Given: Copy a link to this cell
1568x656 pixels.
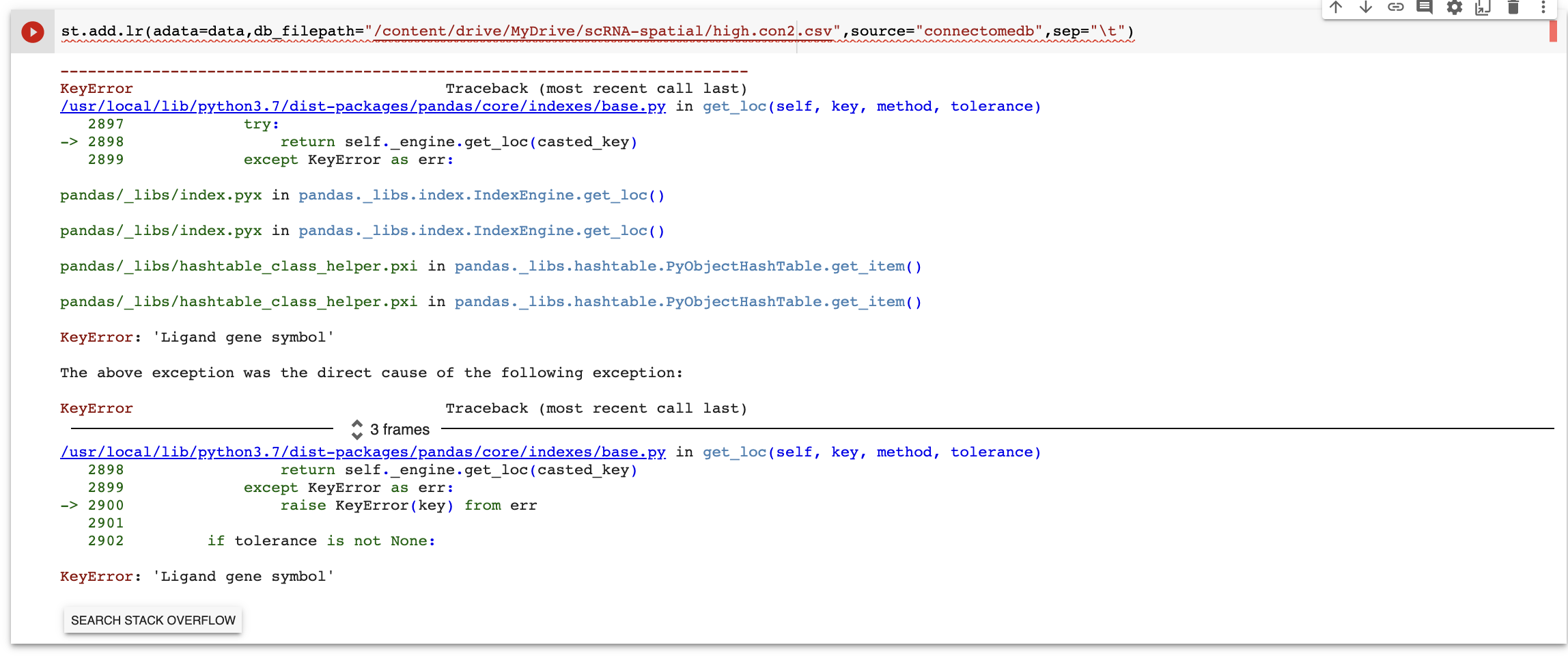Looking at the screenshot, I should (x=1395, y=8).
